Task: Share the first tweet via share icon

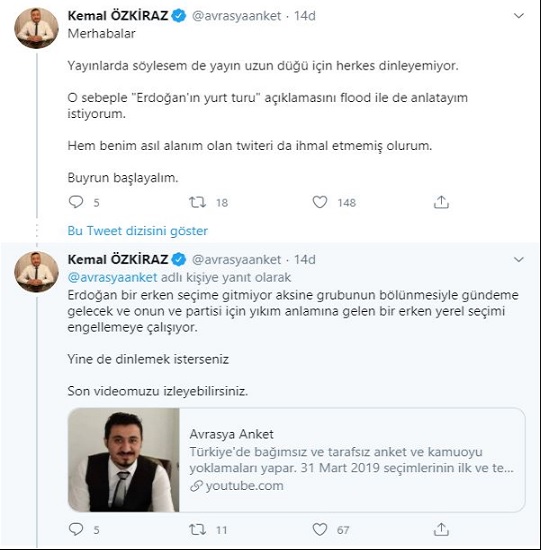Action: (x=441, y=202)
